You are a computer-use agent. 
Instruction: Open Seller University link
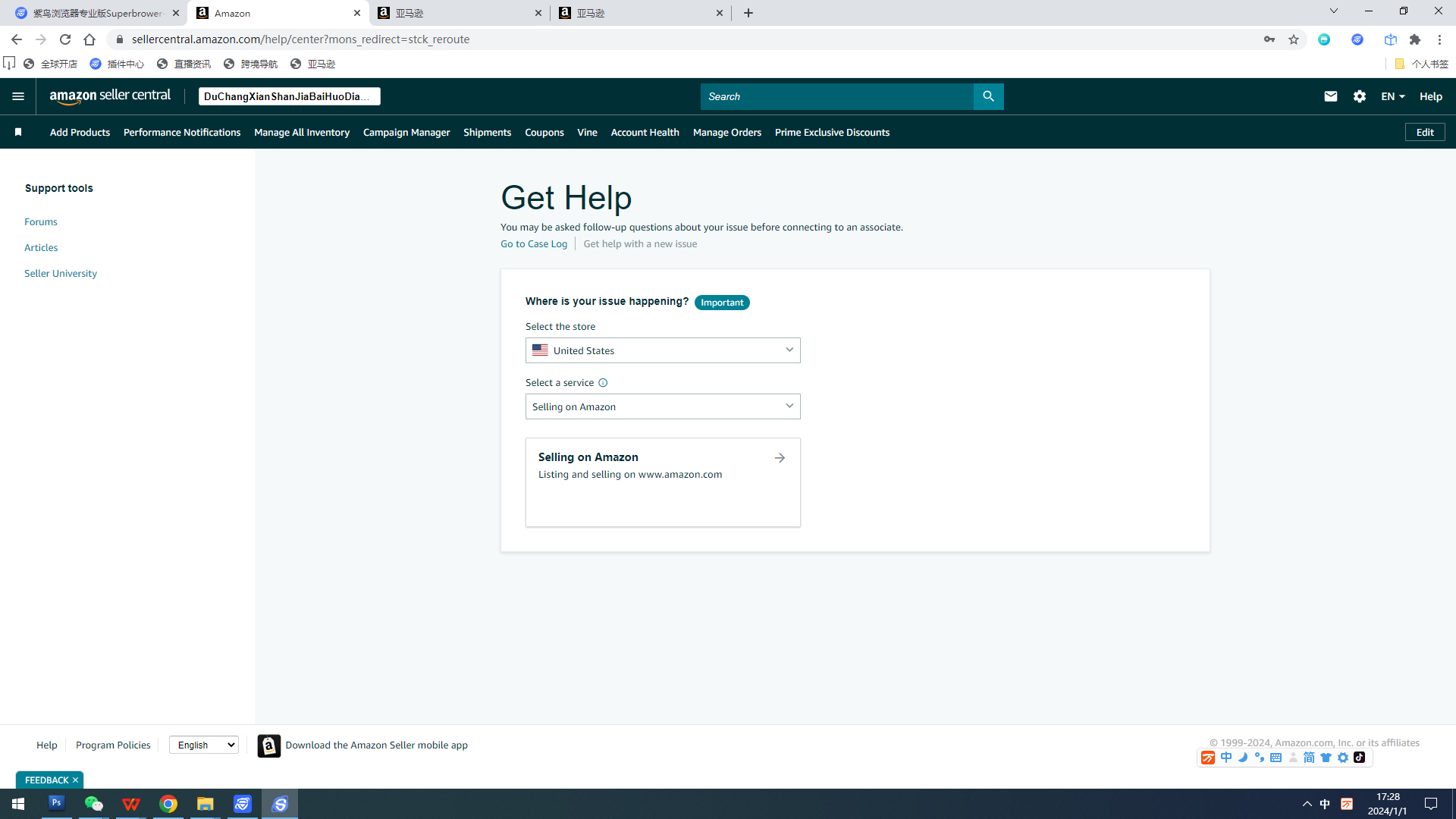pos(61,274)
